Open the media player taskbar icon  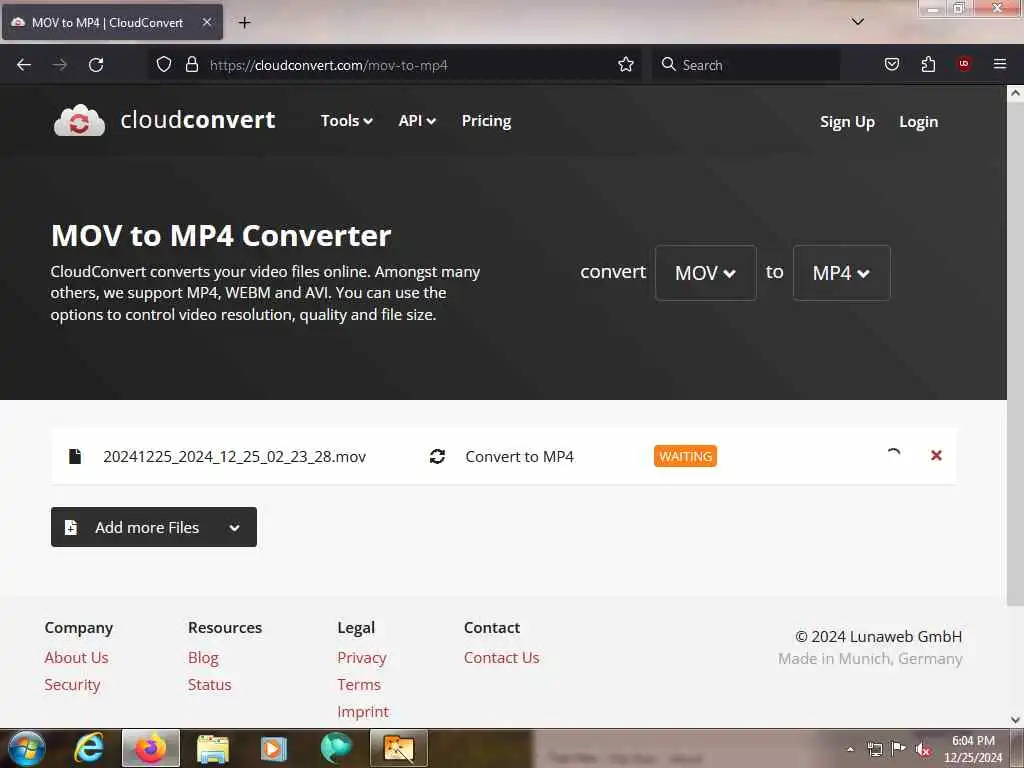[274, 749]
